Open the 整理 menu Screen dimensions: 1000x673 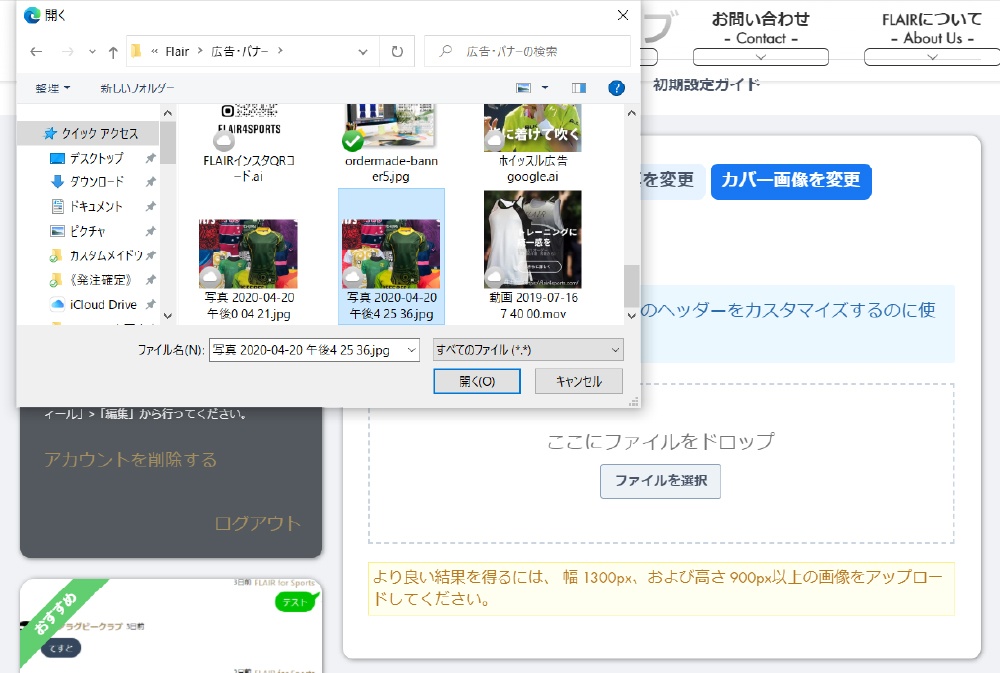click(52, 88)
